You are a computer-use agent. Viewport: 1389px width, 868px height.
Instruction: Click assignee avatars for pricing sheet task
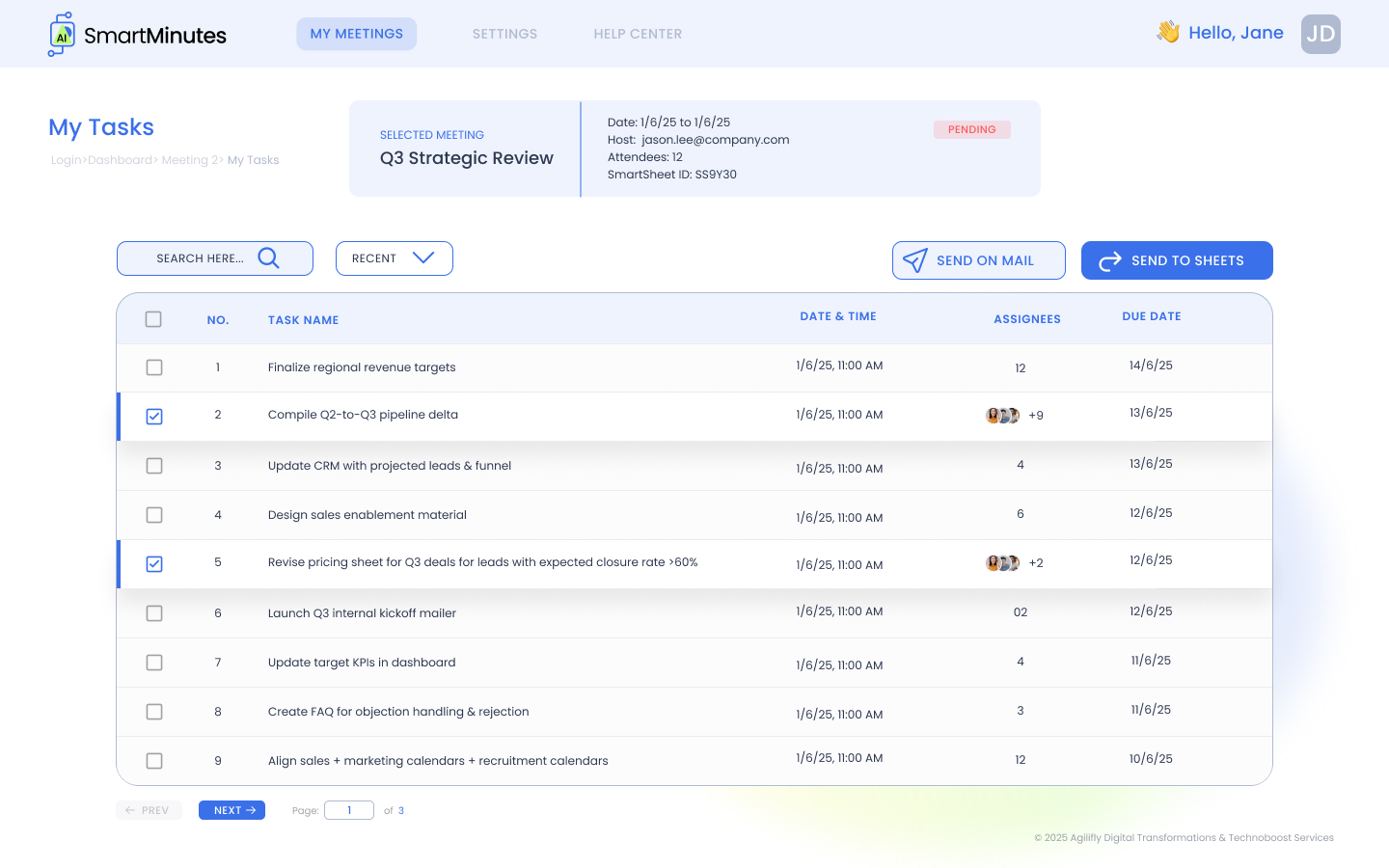coord(1002,563)
